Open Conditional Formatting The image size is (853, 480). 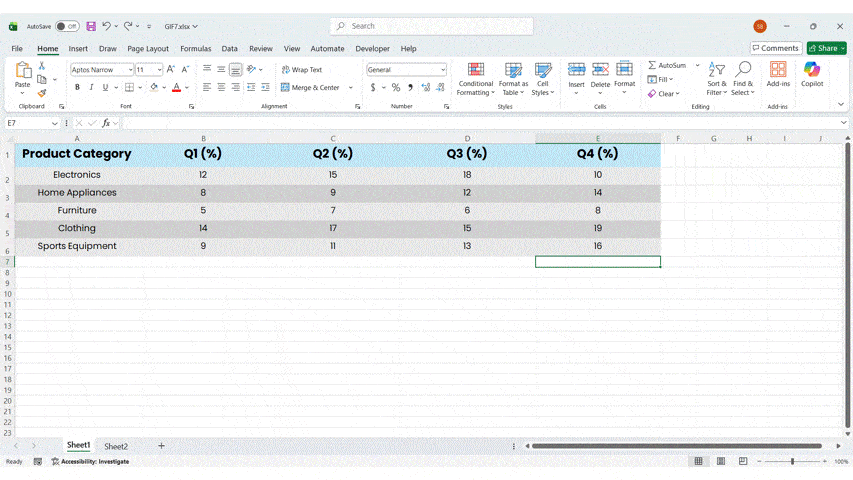(x=475, y=79)
